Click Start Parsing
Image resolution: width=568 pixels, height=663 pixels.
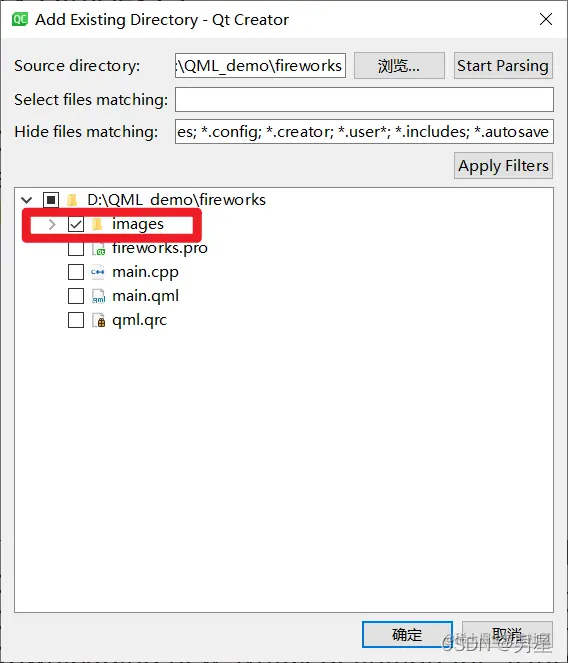click(503, 66)
